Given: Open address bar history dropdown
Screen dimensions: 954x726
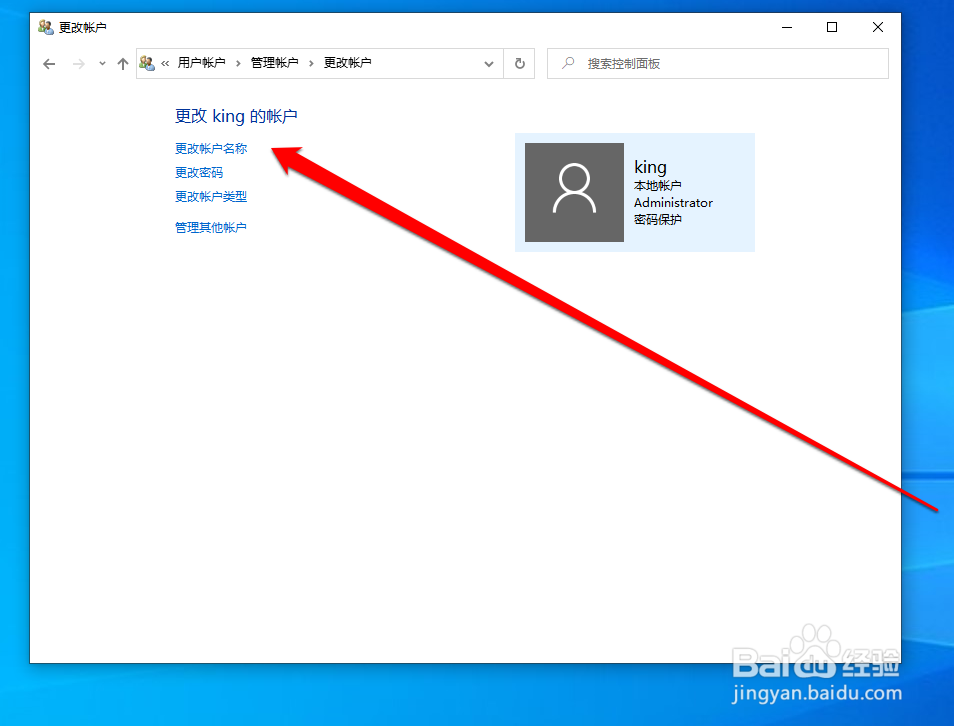Looking at the screenshot, I should tap(489, 64).
